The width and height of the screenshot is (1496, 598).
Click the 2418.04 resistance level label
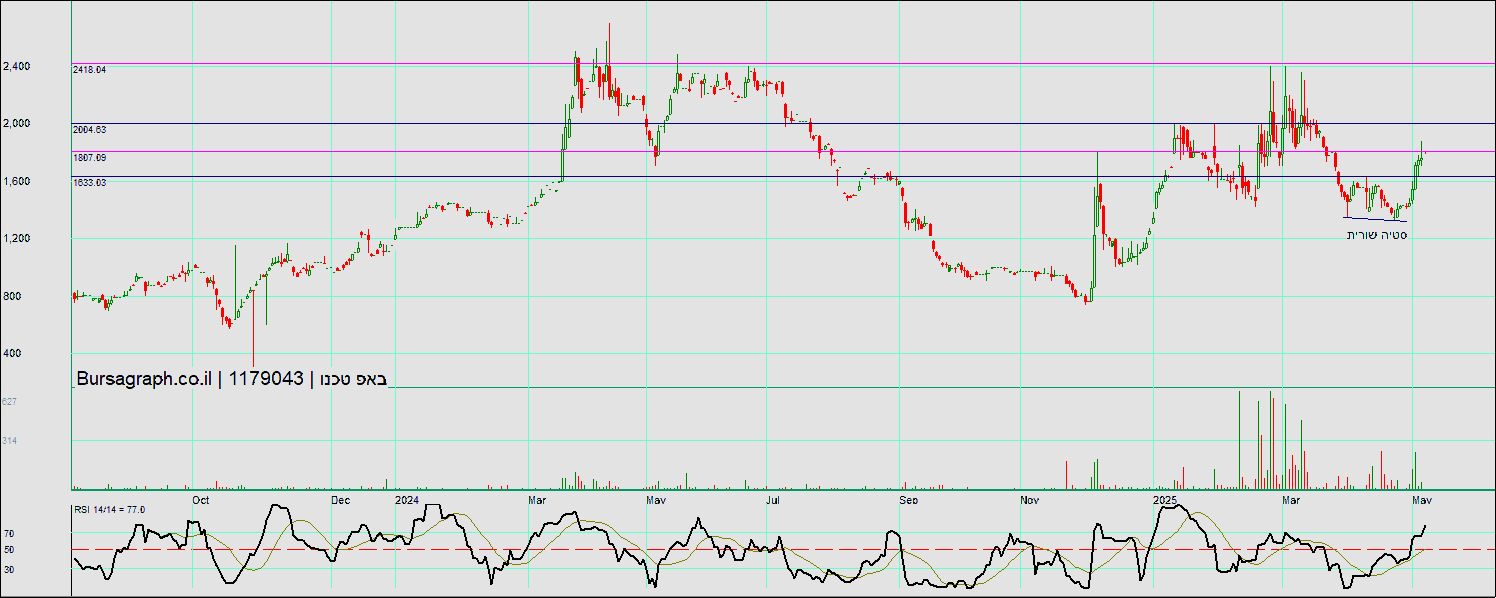pos(89,70)
